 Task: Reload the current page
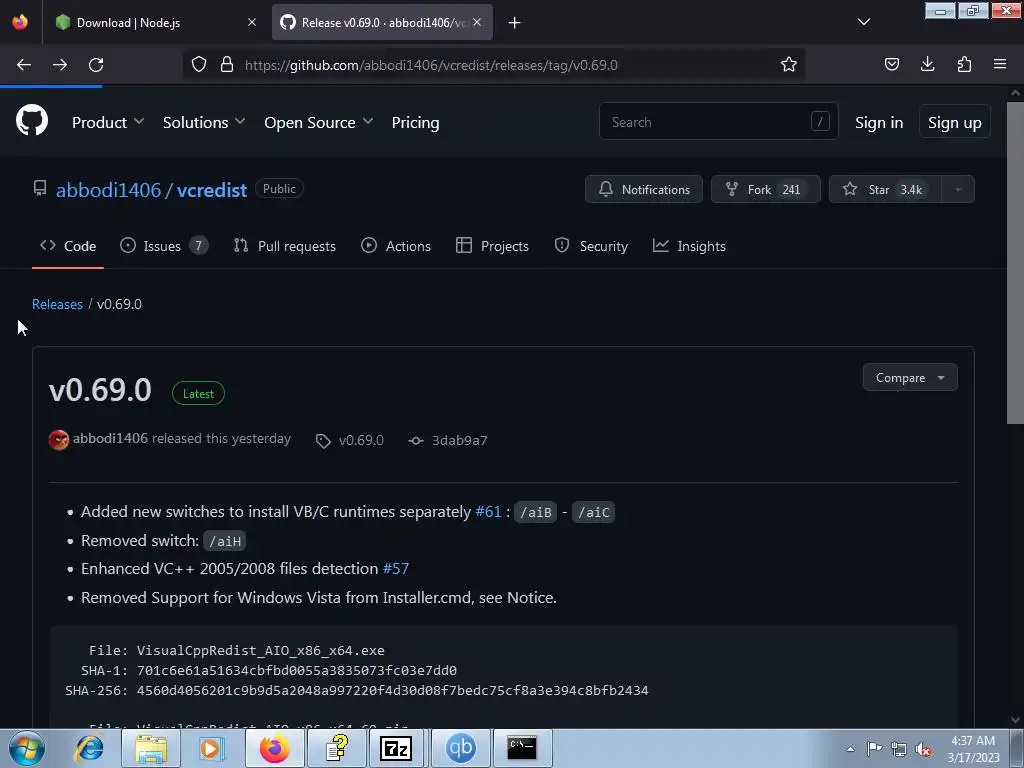coord(96,65)
